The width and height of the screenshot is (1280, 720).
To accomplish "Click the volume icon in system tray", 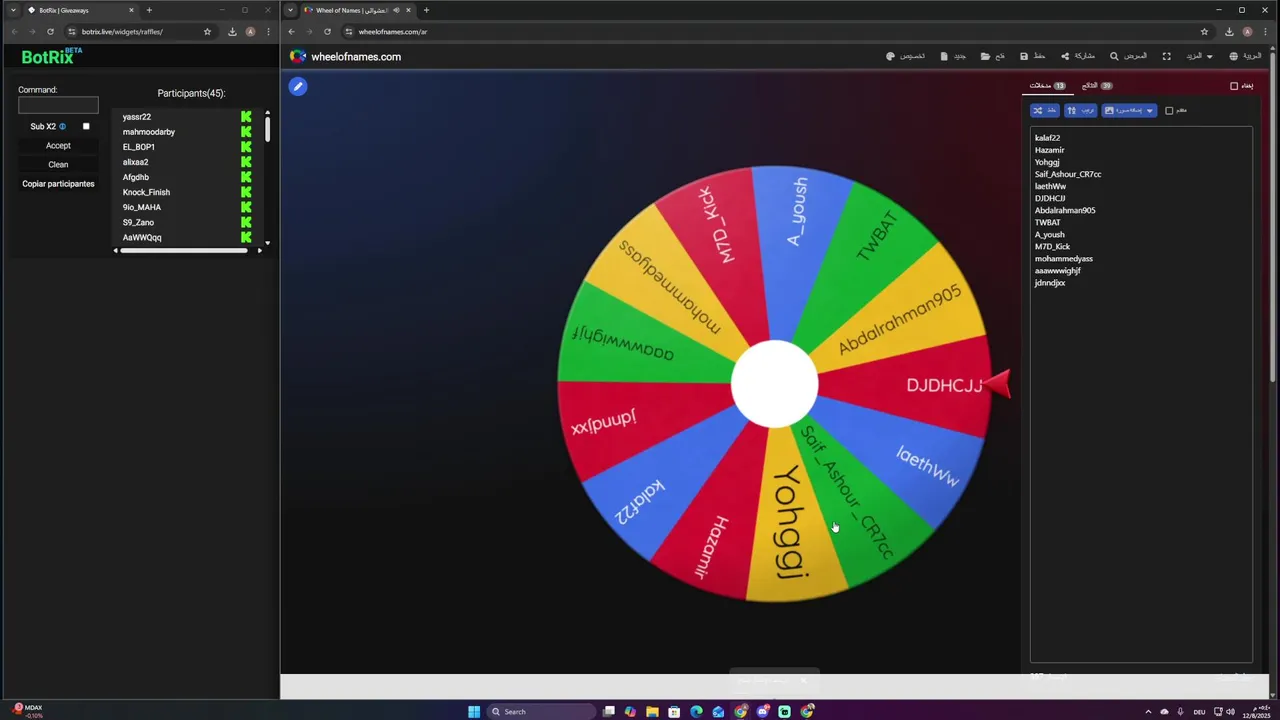I will tap(1230, 712).
